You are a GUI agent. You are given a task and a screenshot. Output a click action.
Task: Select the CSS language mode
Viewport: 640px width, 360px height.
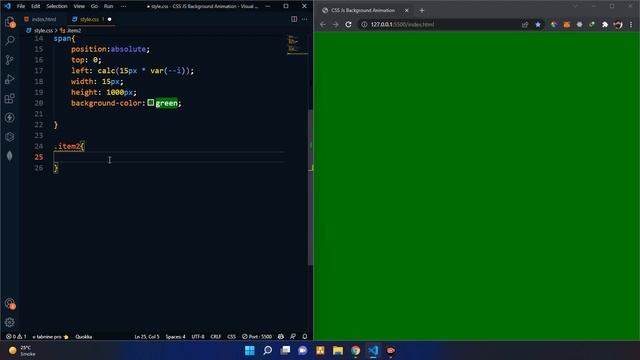coord(231,337)
